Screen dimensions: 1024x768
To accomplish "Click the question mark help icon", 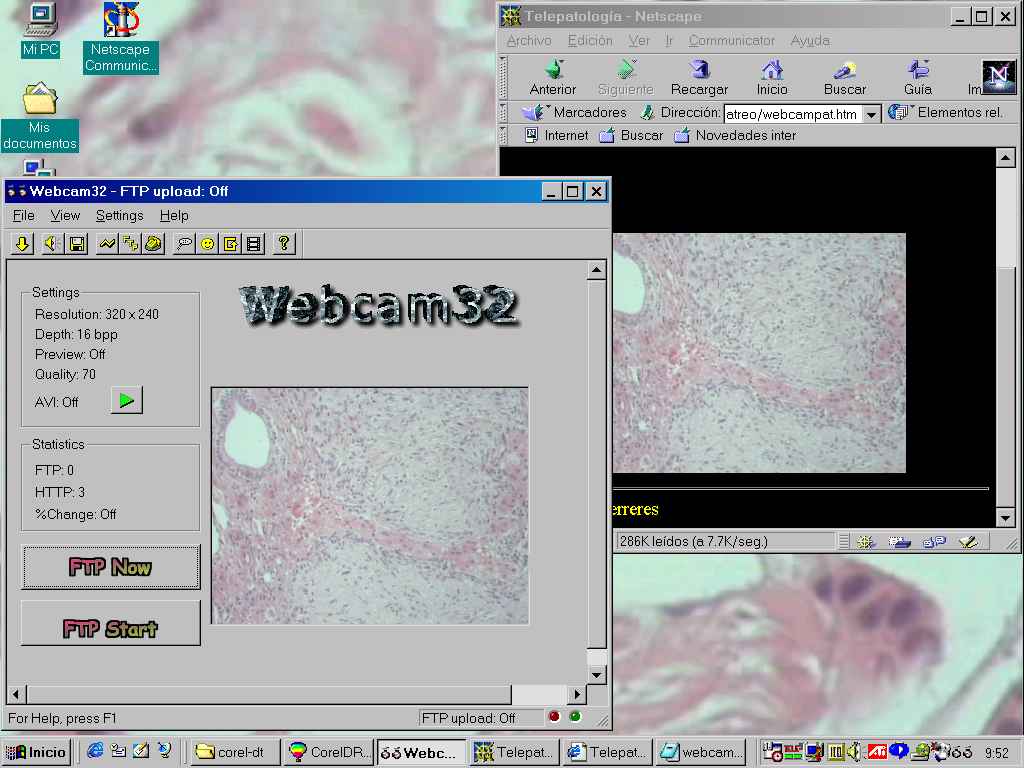I will click(x=284, y=243).
